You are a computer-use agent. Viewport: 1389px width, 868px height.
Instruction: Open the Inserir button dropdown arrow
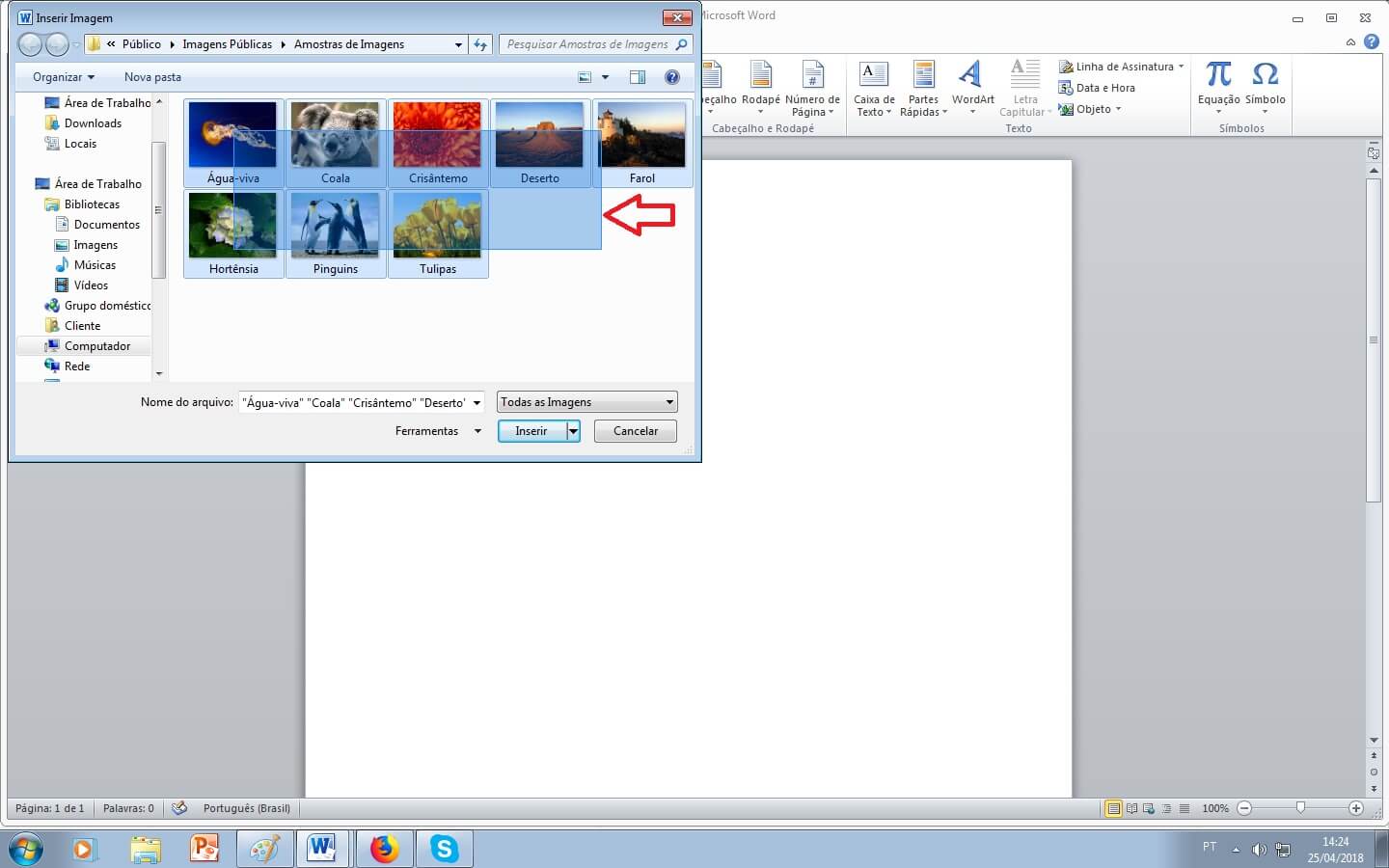point(573,431)
